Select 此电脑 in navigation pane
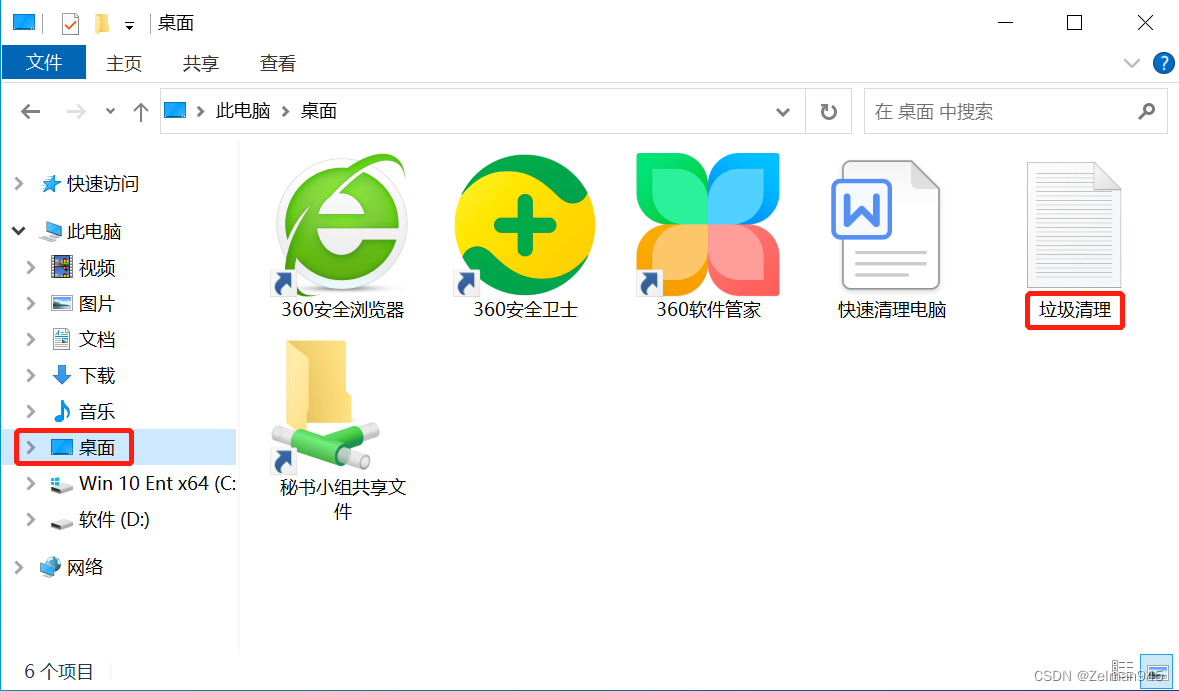 [x=81, y=232]
